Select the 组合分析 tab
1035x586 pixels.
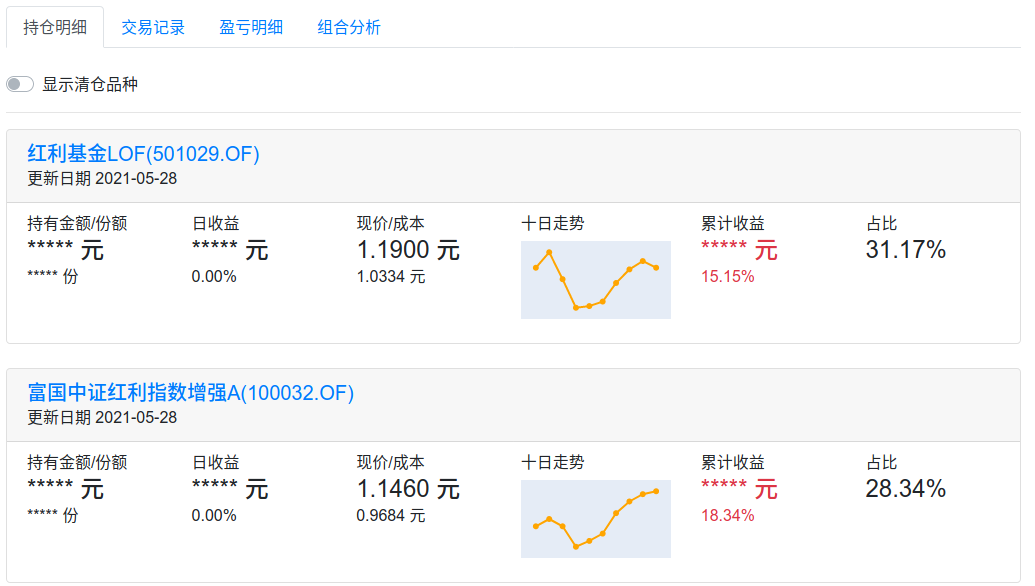[349, 28]
